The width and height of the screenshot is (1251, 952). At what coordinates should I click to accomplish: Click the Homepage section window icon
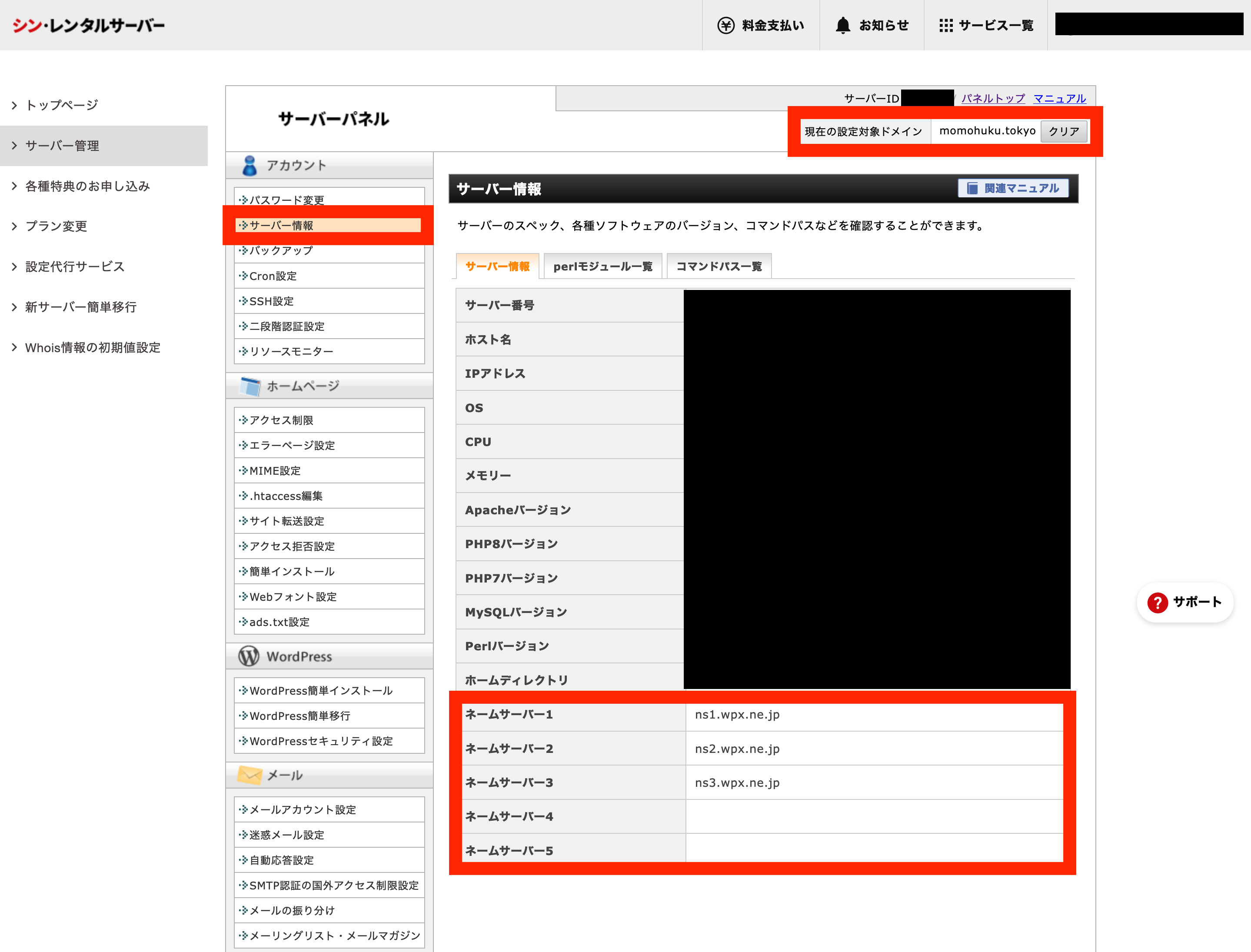point(250,386)
